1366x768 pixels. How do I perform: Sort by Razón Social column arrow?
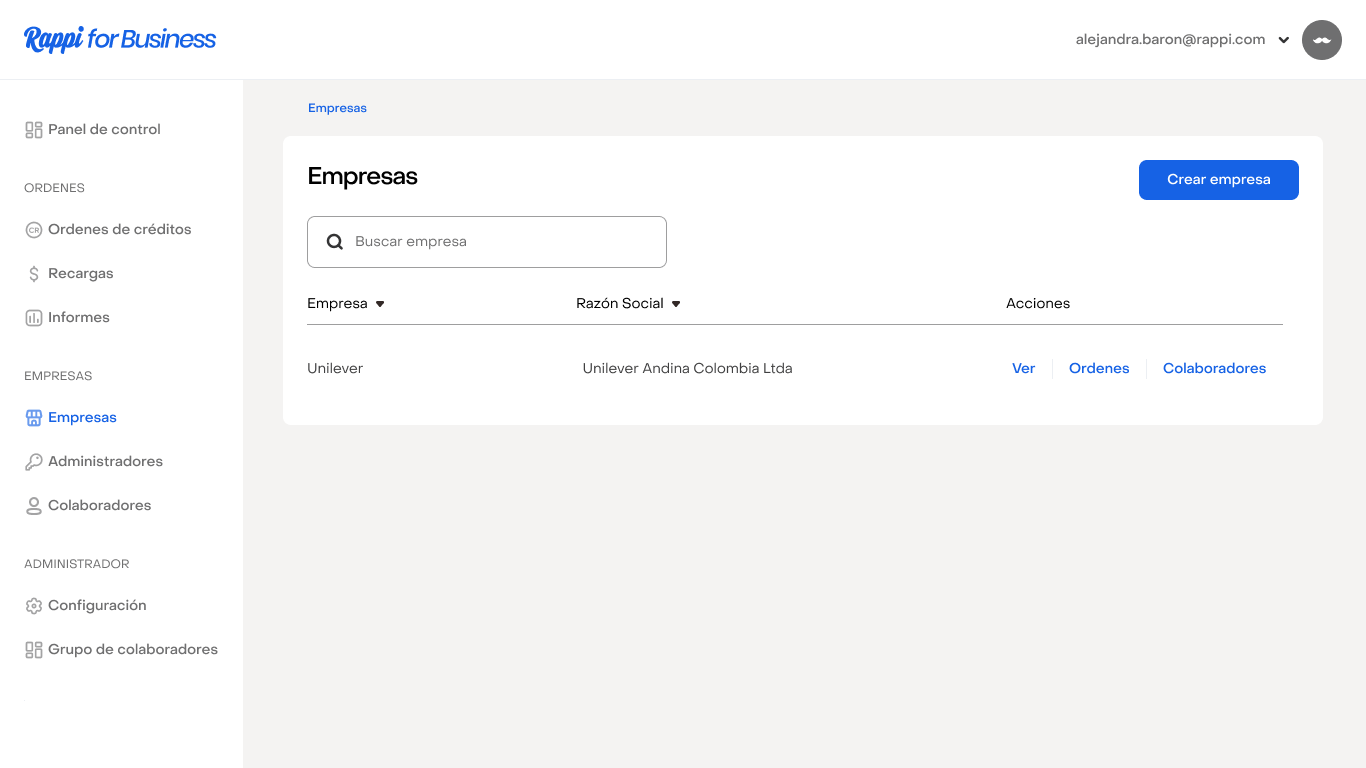(x=676, y=304)
